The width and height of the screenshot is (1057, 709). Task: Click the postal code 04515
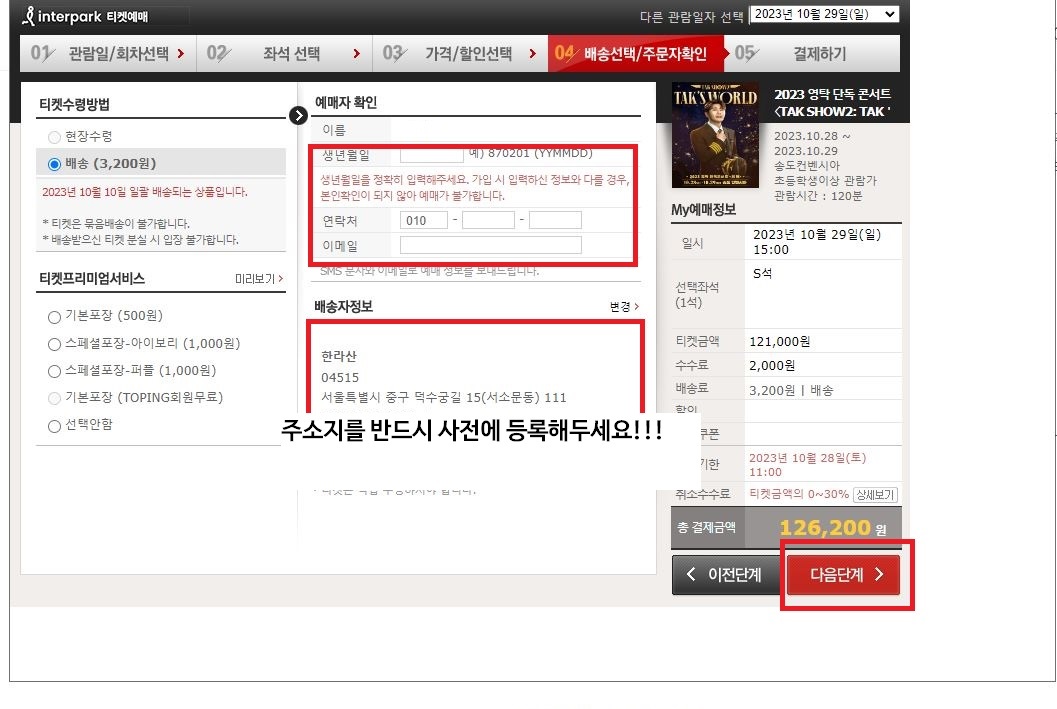(x=340, y=377)
